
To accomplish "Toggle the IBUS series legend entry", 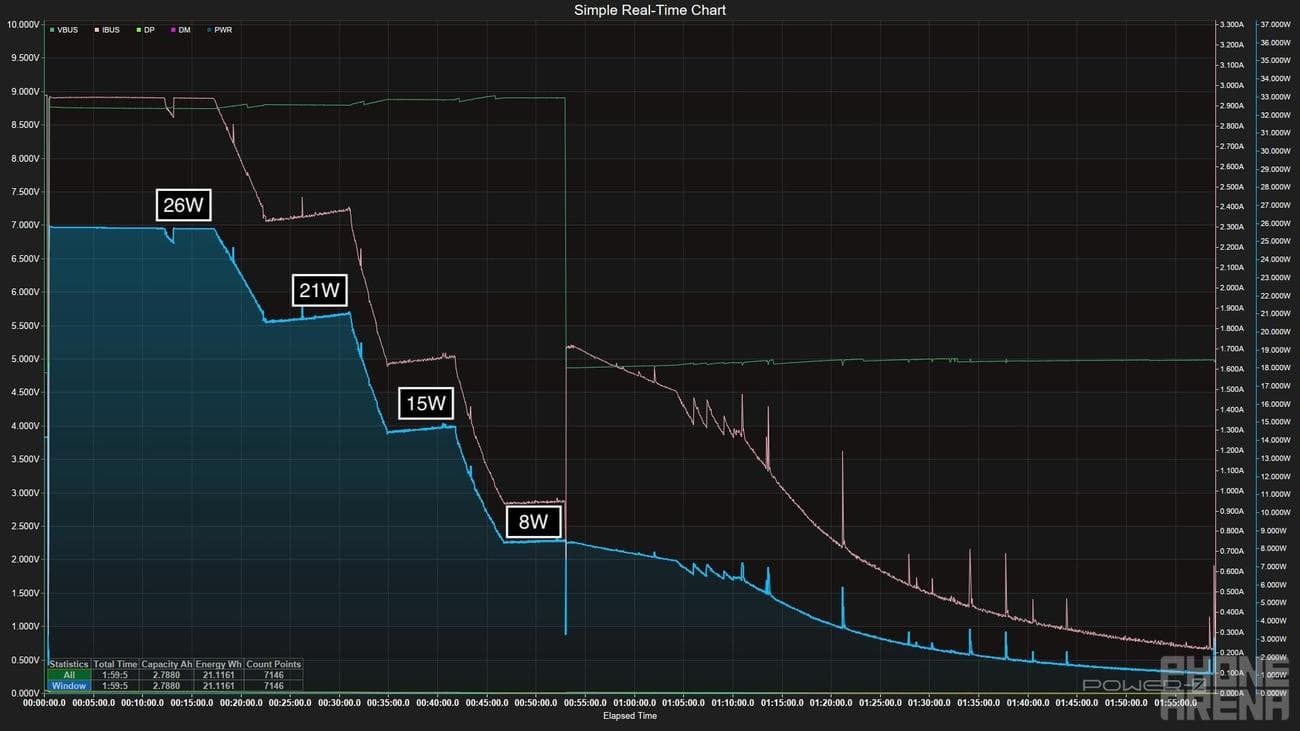I will tap(107, 30).
